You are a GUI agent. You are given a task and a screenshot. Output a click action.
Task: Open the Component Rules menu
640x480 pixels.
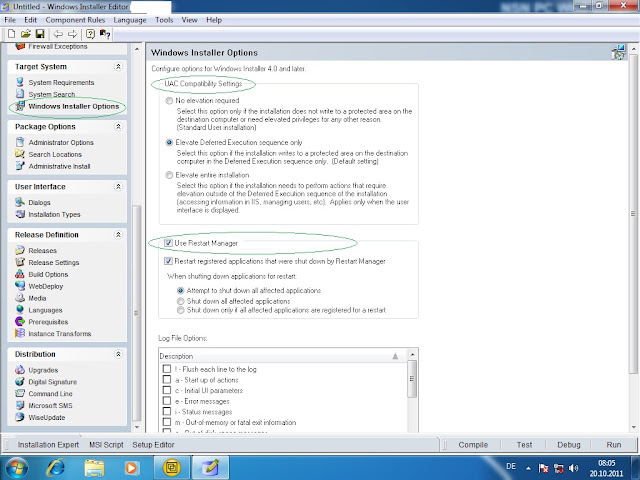pyautogui.click(x=75, y=20)
